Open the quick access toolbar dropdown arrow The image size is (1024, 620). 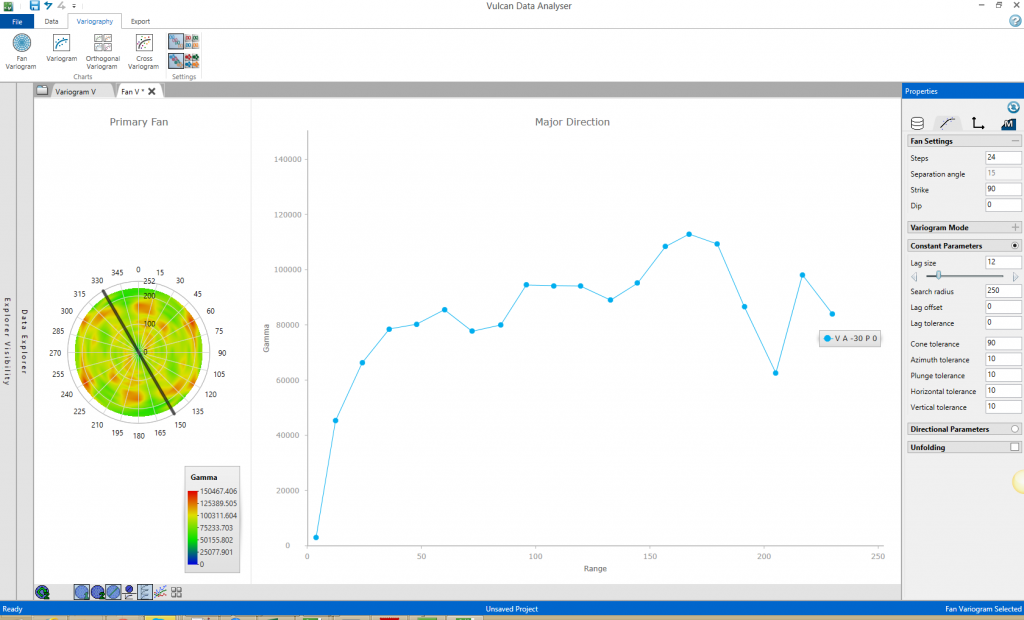click(73, 6)
